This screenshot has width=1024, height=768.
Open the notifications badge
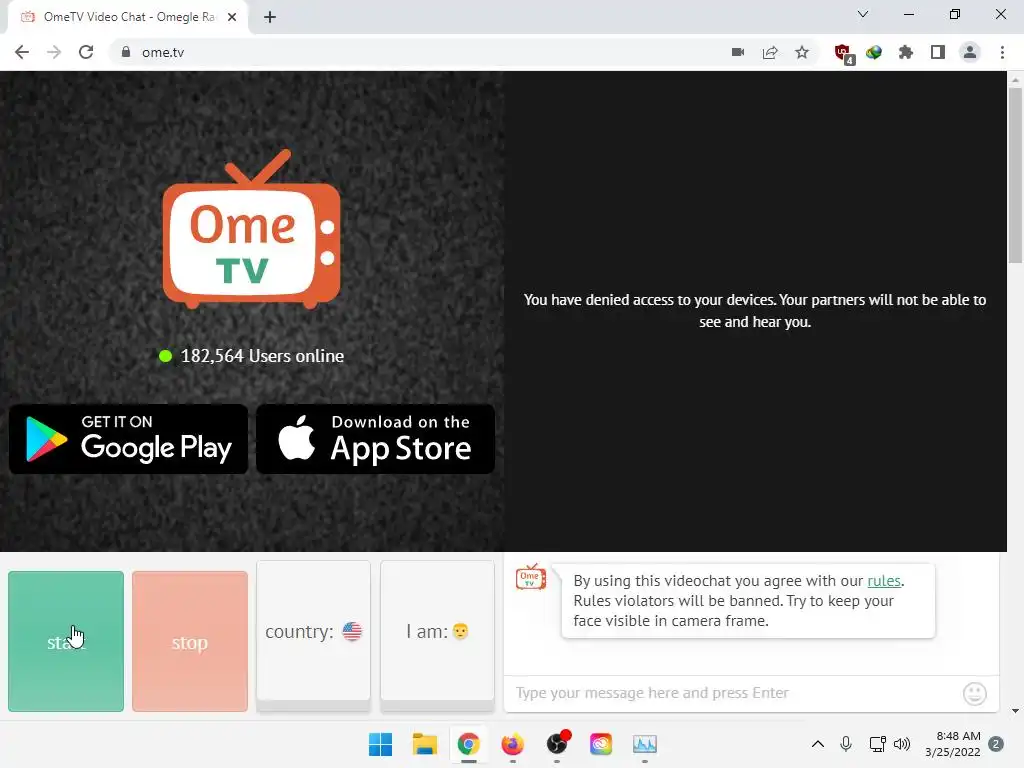tap(996, 744)
